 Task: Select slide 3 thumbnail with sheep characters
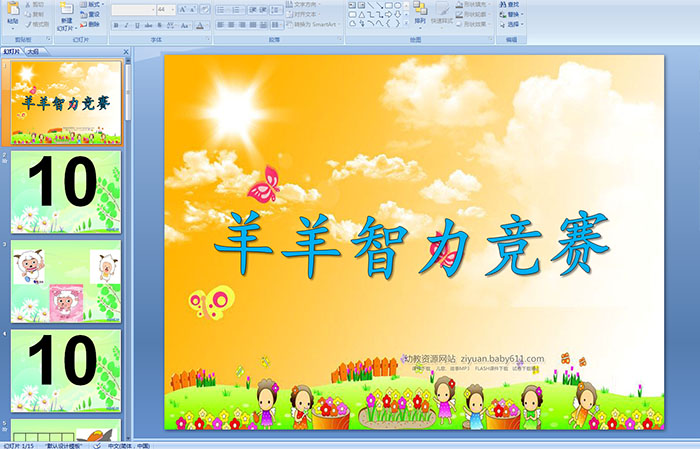point(66,279)
